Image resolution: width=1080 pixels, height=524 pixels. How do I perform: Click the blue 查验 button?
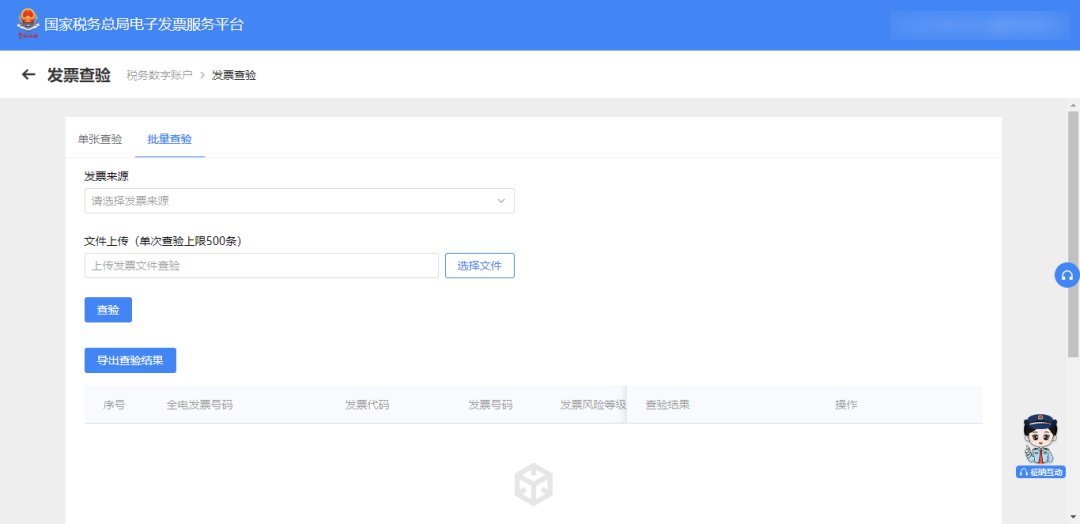[x=108, y=310]
